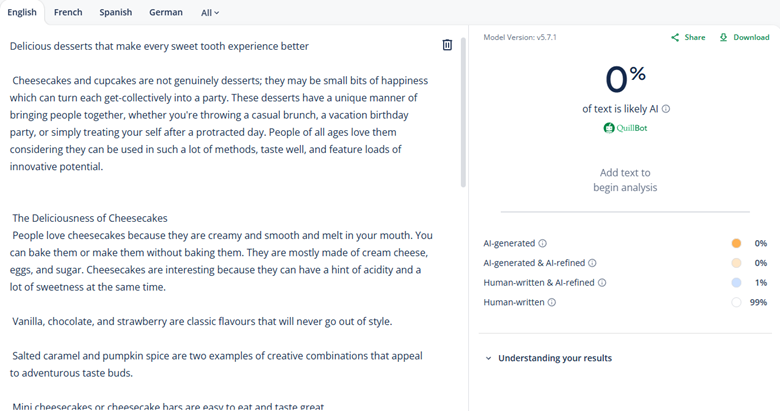
Task: Click the Share icon
Action: tap(675, 38)
